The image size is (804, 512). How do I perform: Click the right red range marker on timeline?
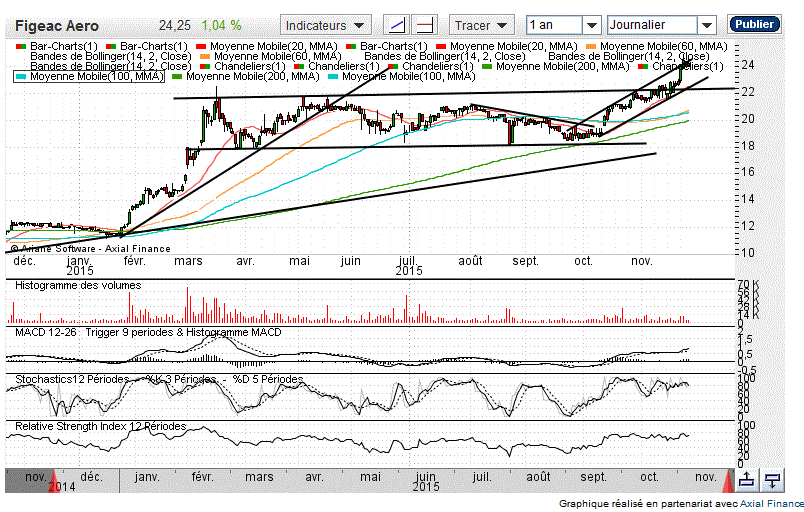[728, 481]
